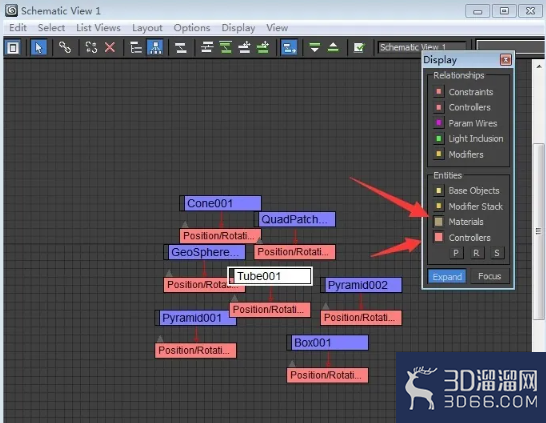This screenshot has height=423, width=546.
Task: Open the Edit menu
Action: click(x=18, y=28)
